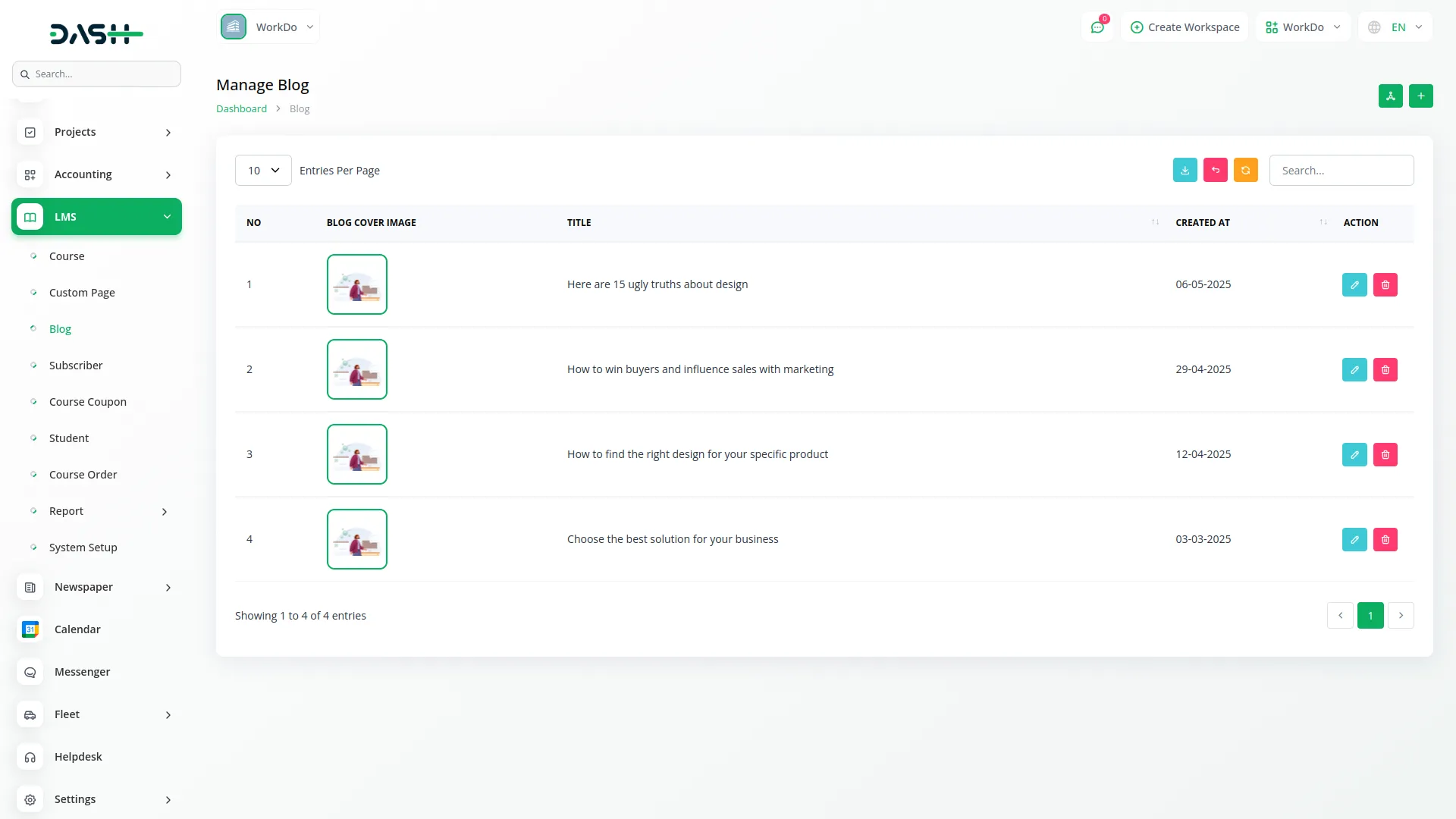Screen dimensions: 1456x819
Task: Click the teal download export icon
Action: click(1185, 171)
